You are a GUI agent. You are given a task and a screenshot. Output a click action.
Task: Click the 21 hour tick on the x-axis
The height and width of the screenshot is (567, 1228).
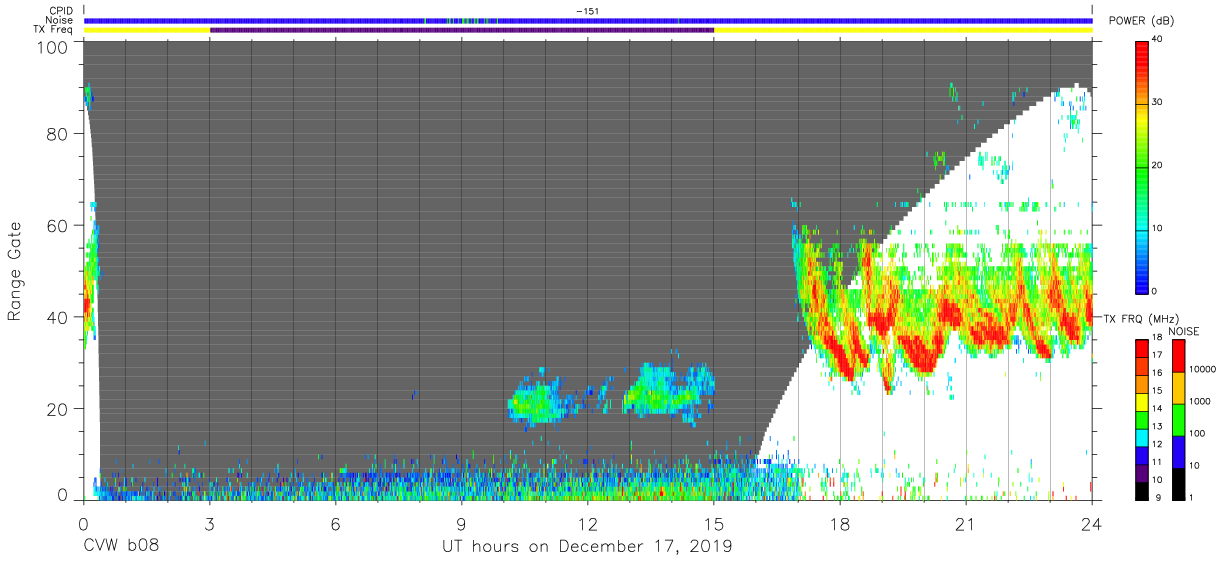pos(966,523)
